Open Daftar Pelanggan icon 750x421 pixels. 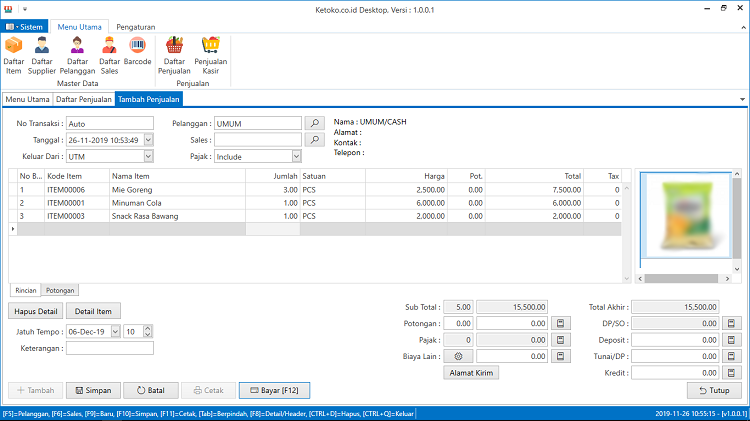point(77,55)
